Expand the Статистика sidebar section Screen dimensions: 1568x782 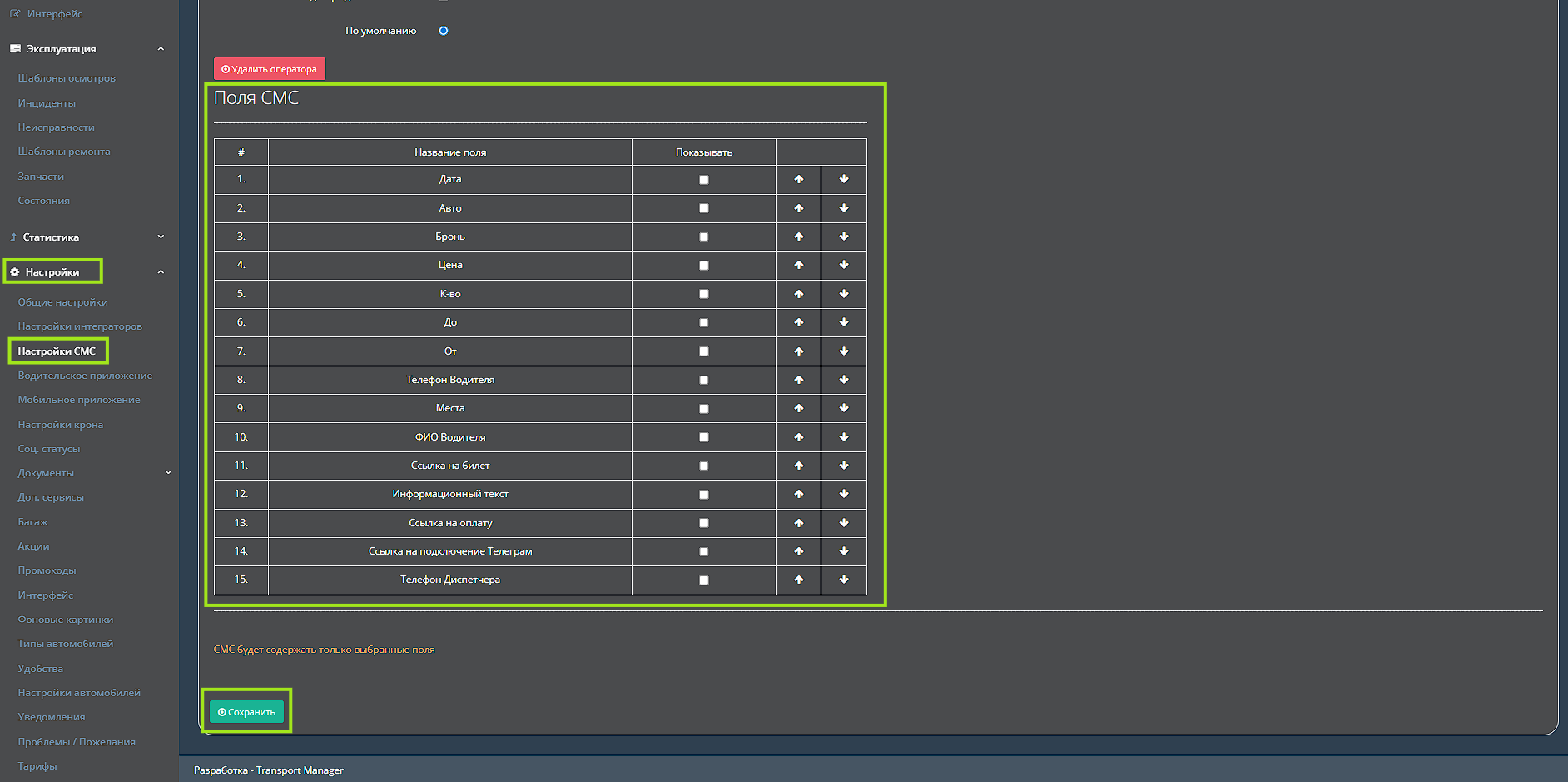[x=161, y=237]
